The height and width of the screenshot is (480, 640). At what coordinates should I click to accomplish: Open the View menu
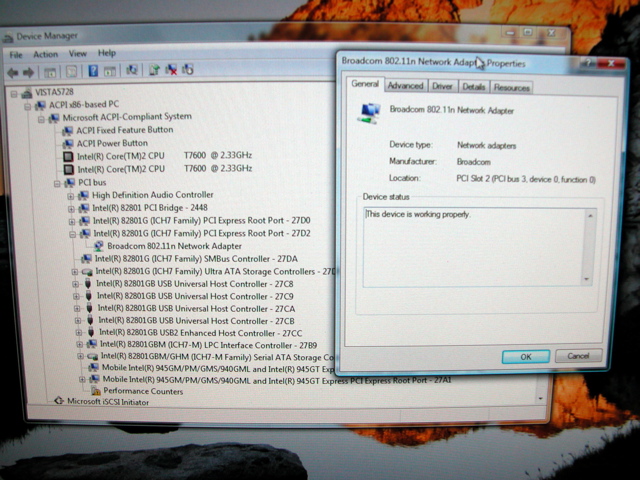(78, 53)
